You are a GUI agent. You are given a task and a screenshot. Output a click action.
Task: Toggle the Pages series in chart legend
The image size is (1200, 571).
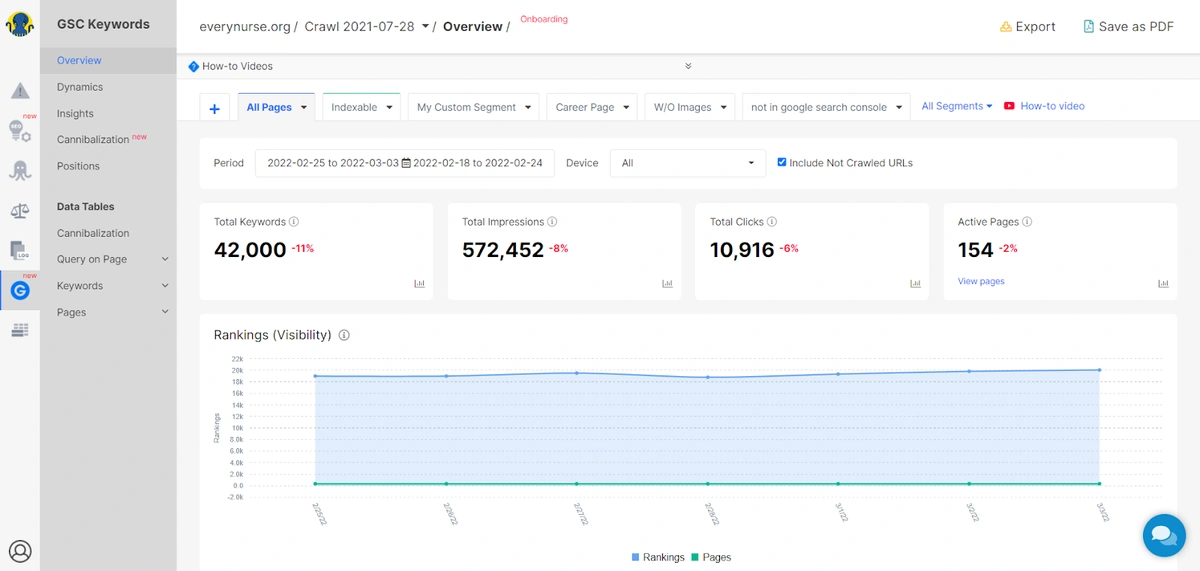[x=711, y=557]
